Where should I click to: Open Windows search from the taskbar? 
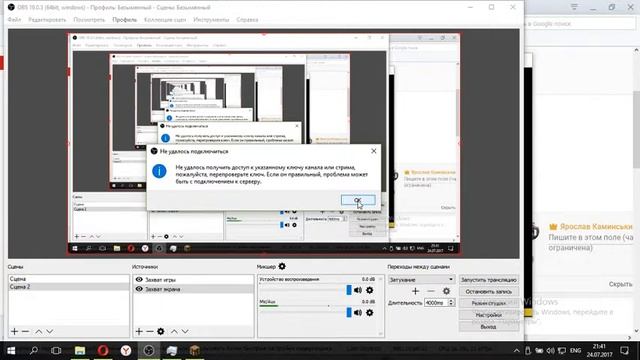pyautogui.click(x=34, y=351)
